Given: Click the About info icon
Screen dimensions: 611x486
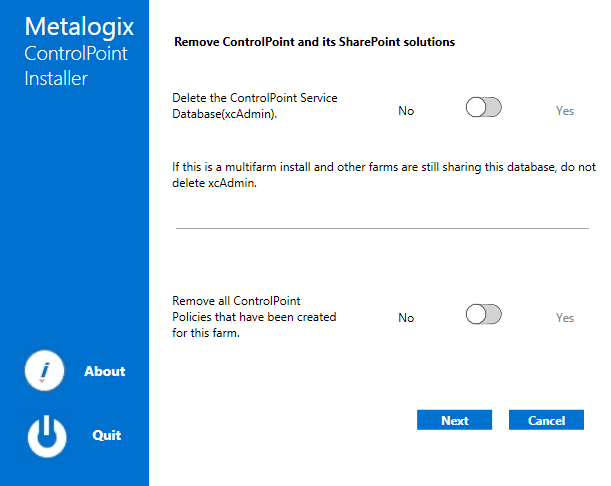Looking at the screenshot, I should click(x=45, y=372).
